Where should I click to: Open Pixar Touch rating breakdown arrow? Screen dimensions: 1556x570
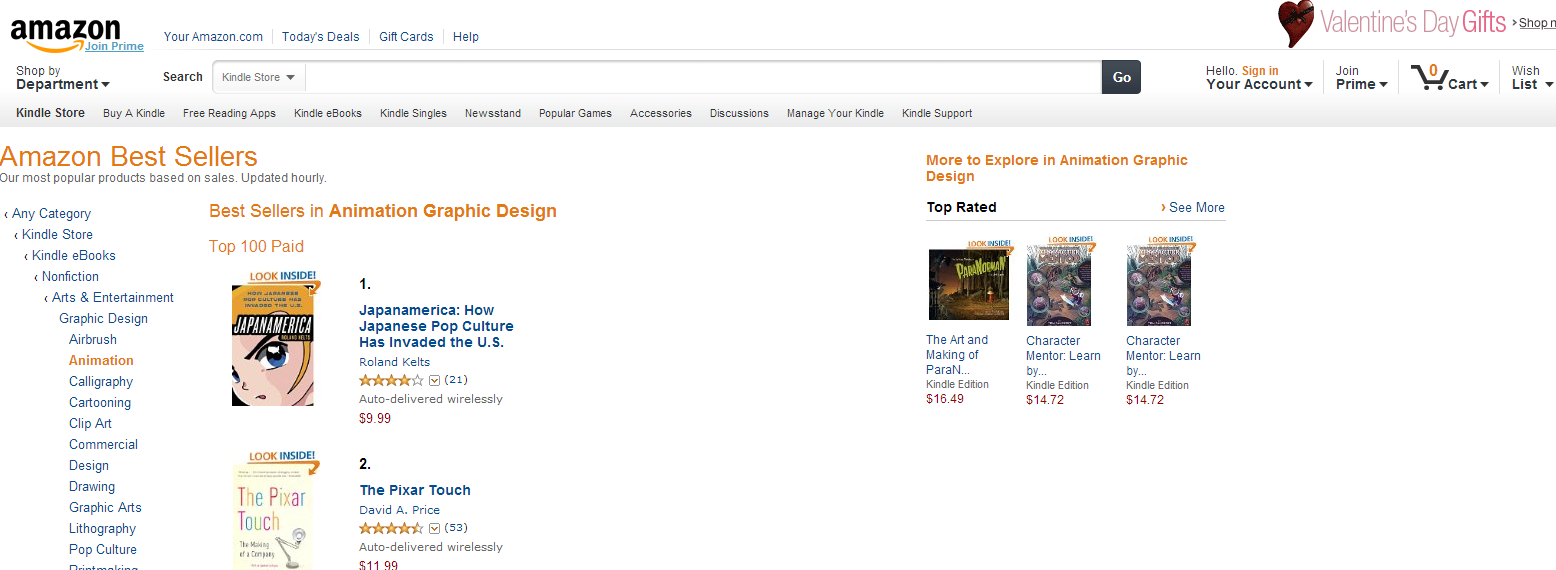point(434,528)
